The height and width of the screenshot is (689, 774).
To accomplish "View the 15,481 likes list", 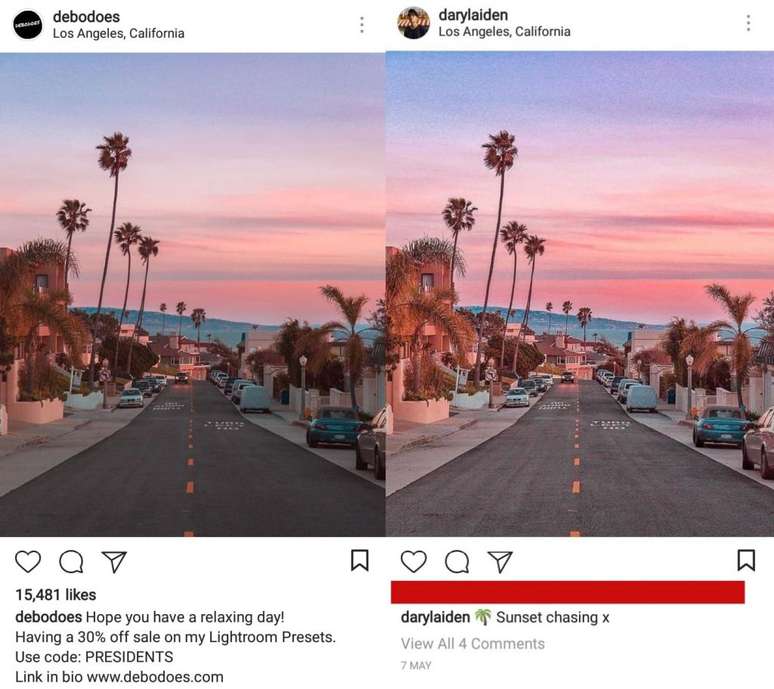I will [x=56, y=594].
